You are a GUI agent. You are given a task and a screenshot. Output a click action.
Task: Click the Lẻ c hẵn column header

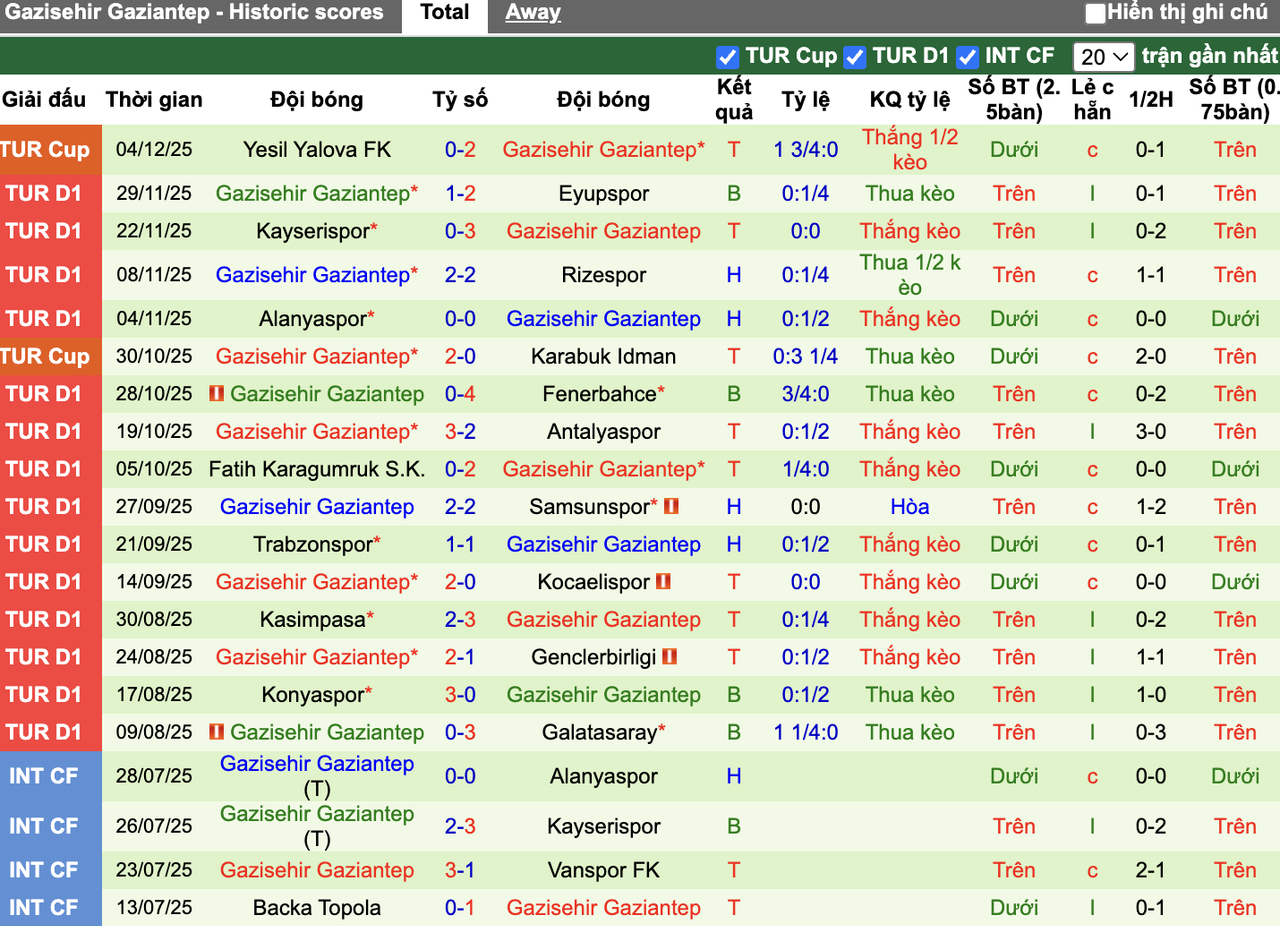[x=1092, y=100]
